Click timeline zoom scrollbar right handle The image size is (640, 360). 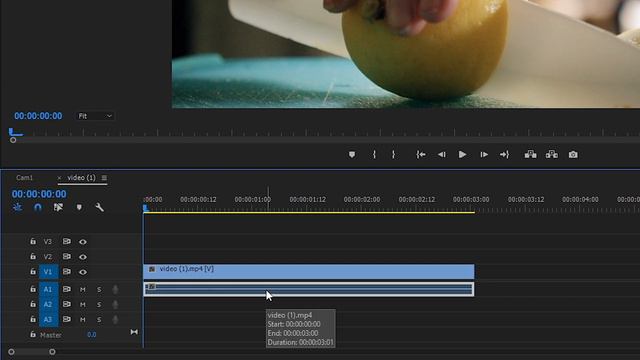click(52, 352)
